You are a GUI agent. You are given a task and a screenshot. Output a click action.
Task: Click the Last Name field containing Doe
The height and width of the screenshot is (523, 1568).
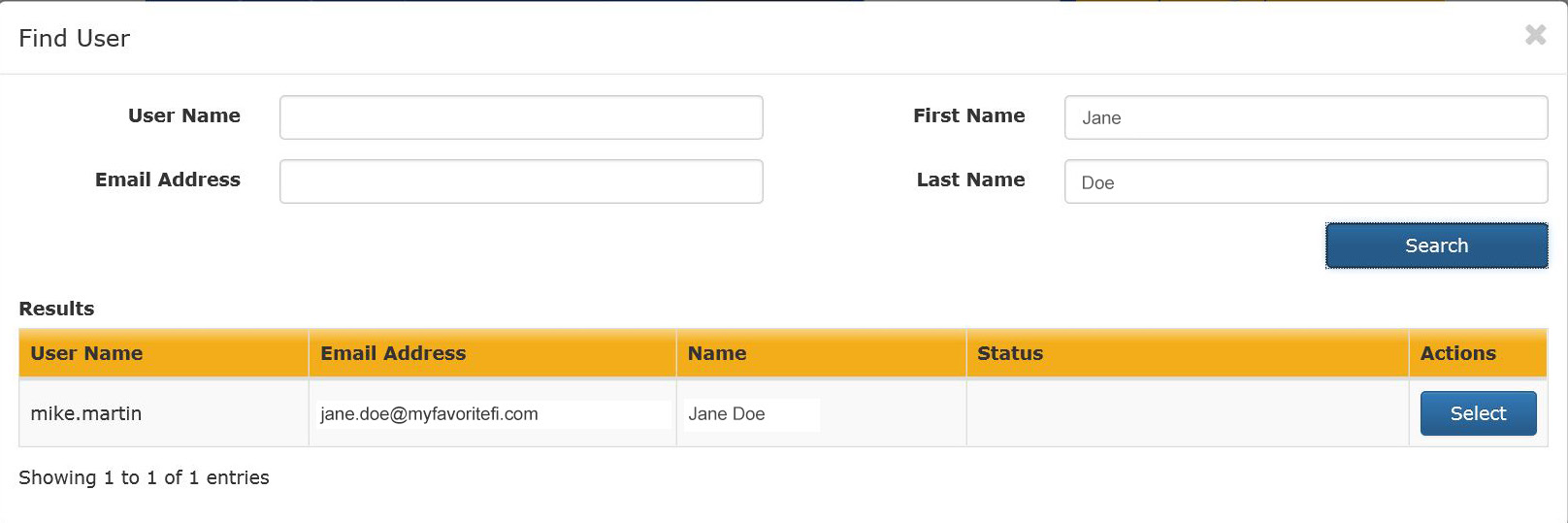point(1306,181)
